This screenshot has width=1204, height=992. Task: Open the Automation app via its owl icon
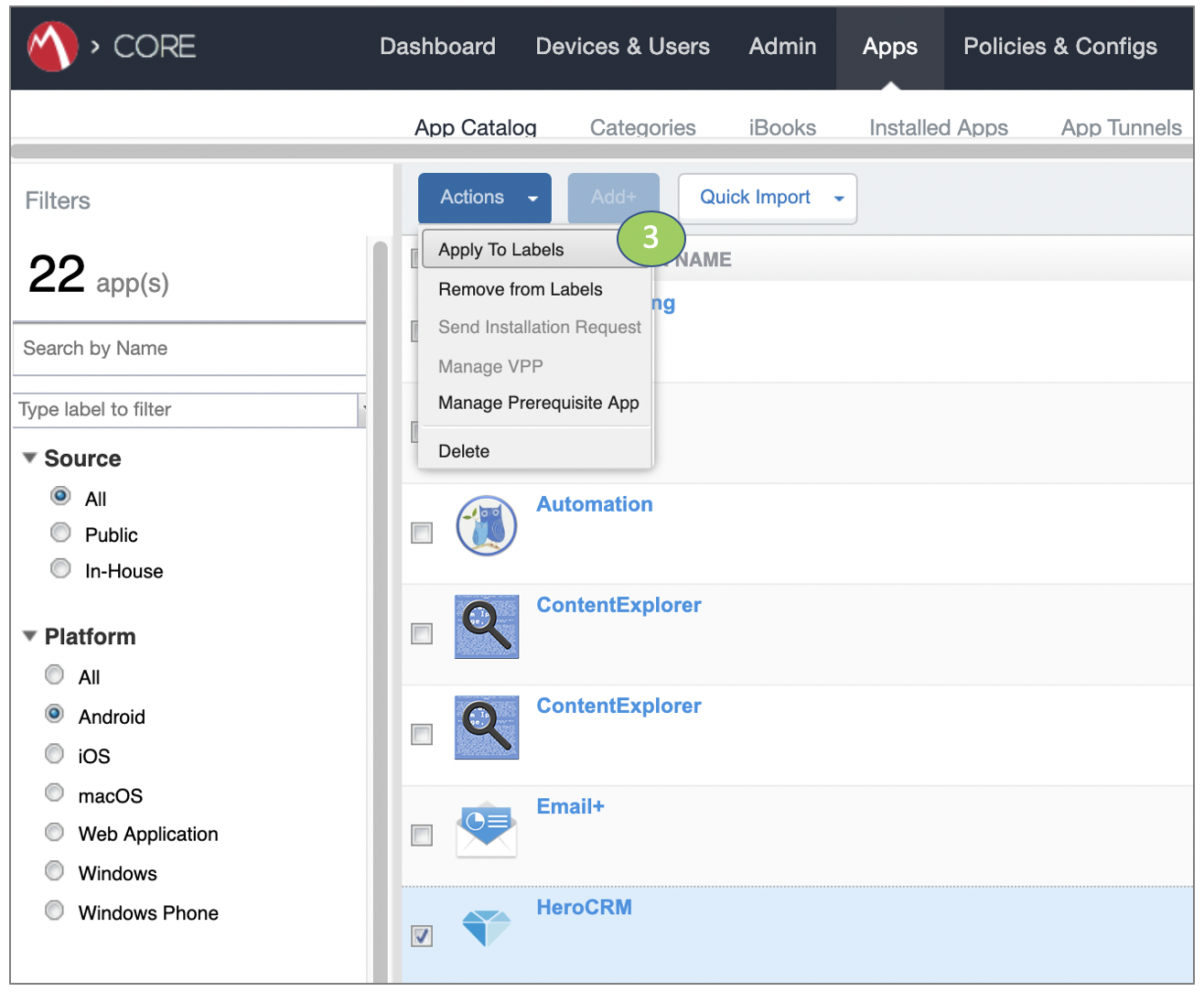click(486, 525)
